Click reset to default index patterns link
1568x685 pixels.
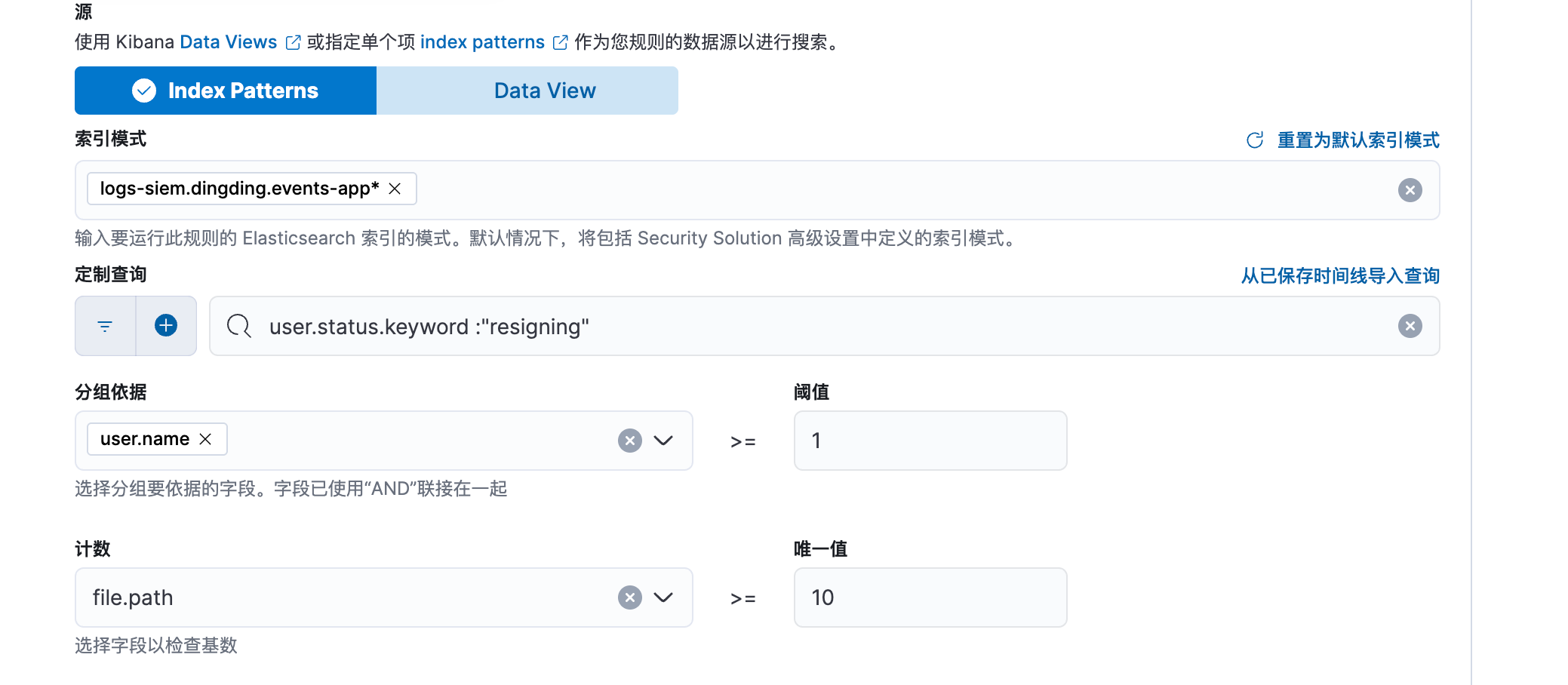pyautogui.click(x=1357, y=140)
